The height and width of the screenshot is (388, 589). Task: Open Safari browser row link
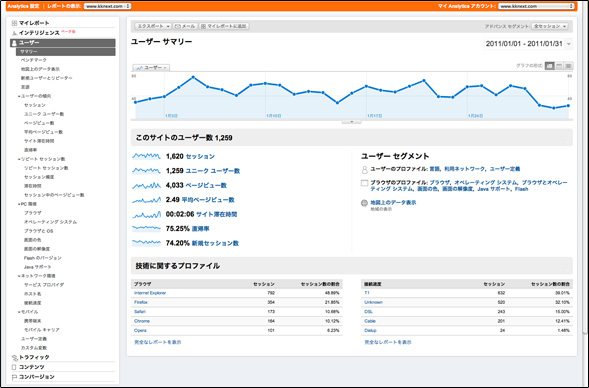point(140,312)
